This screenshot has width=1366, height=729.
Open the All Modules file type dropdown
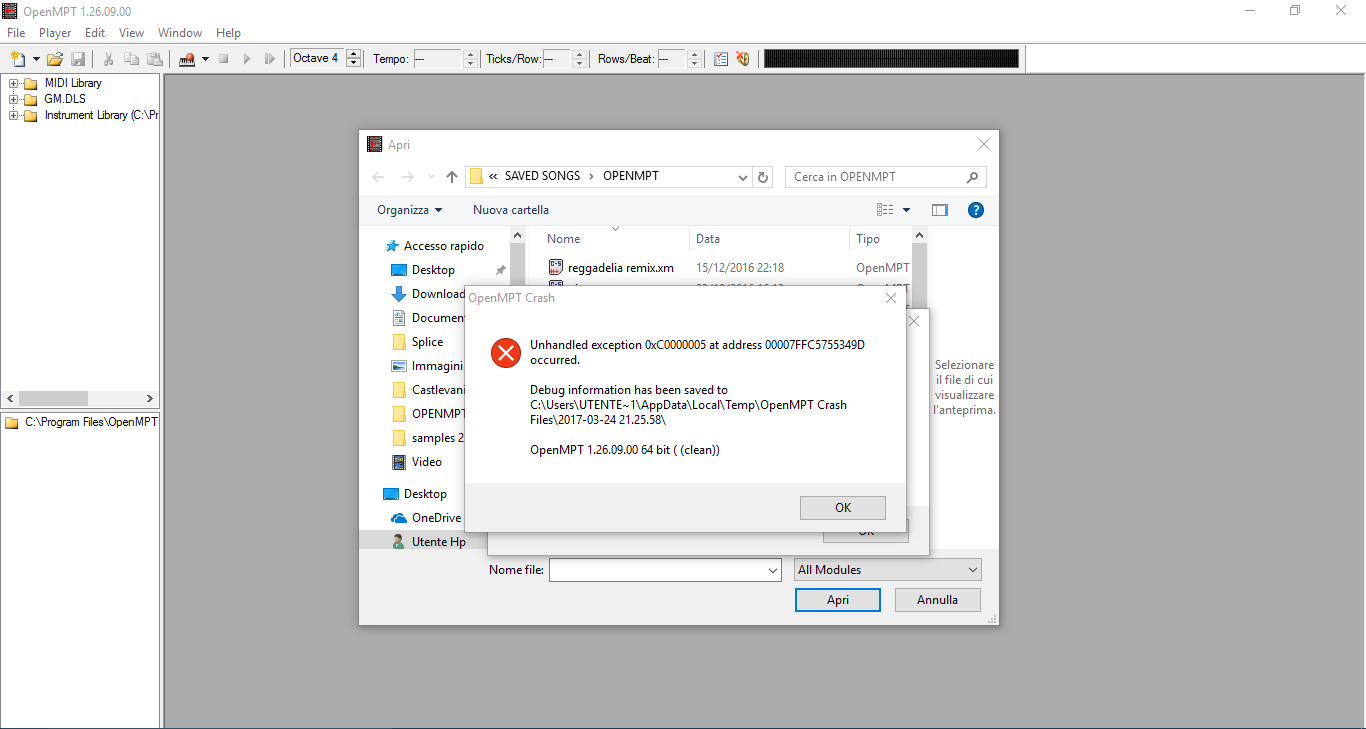888,570
